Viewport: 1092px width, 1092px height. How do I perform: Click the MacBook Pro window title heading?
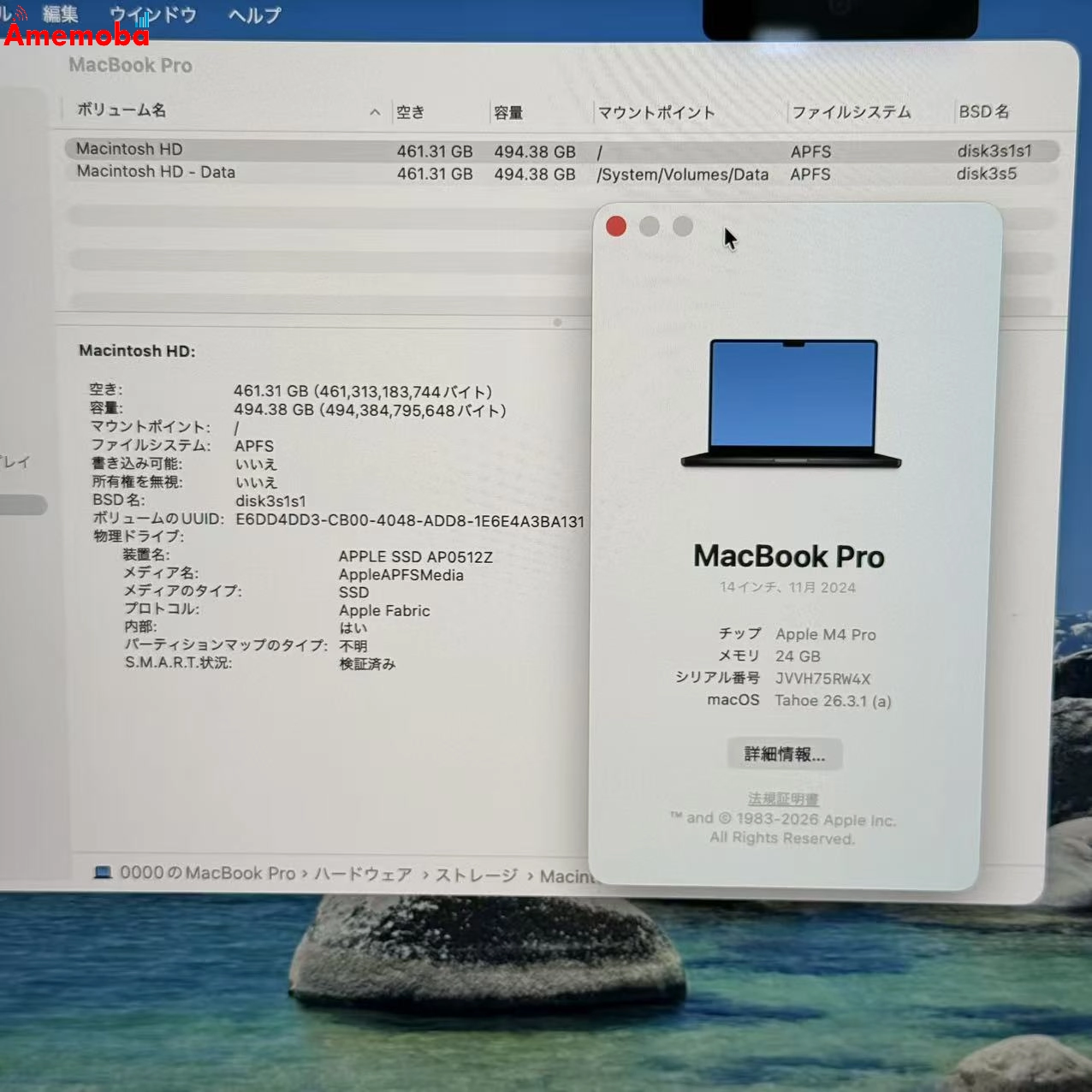click(x=130, y=65)
